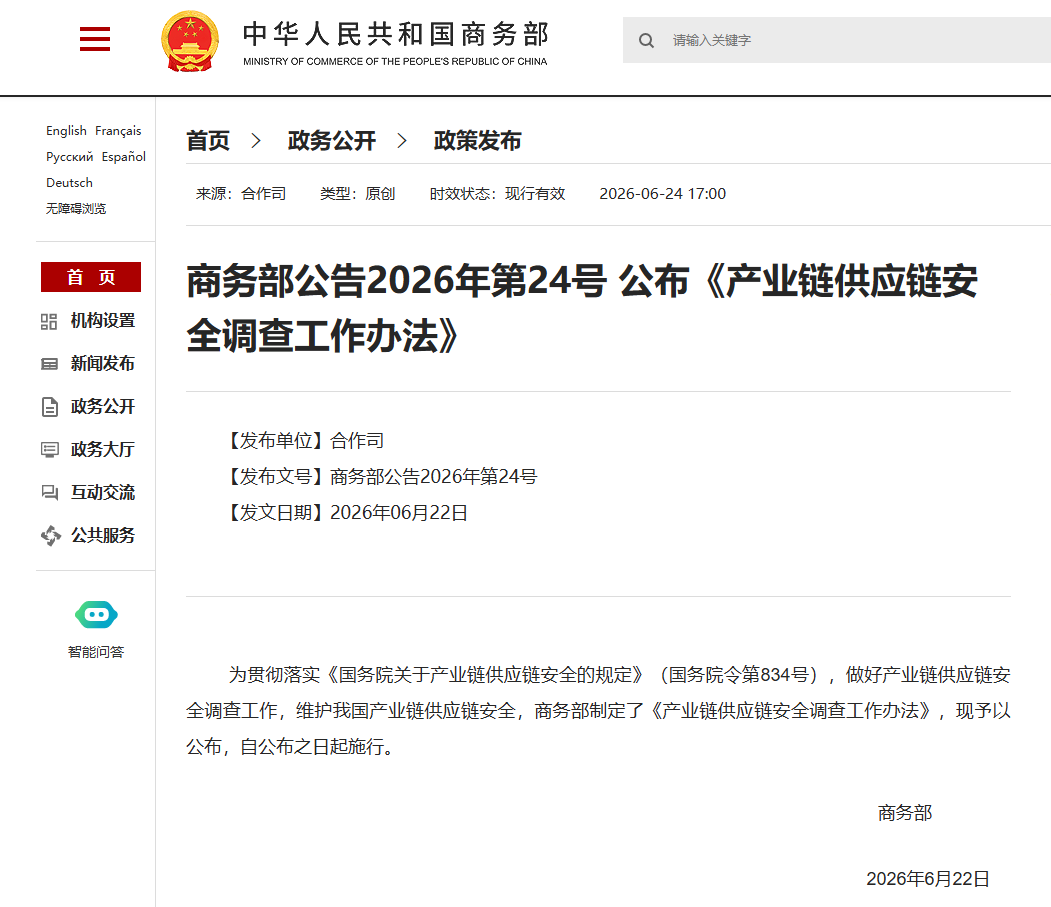1051x907 pixels.
Task: Open 新闻发布 menu item
Action: (103, 364)
